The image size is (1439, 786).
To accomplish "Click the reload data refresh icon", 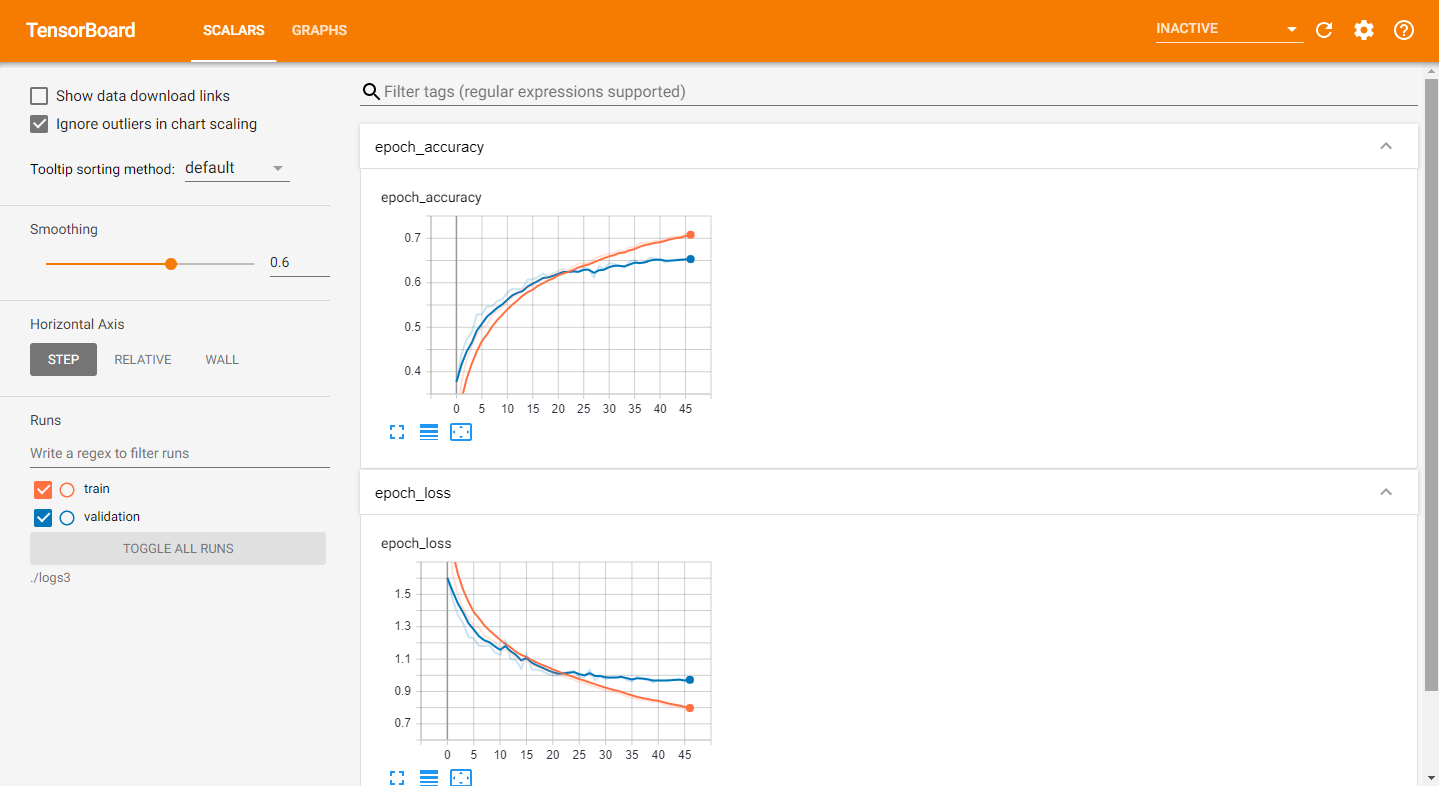I will coord(1324,30).
